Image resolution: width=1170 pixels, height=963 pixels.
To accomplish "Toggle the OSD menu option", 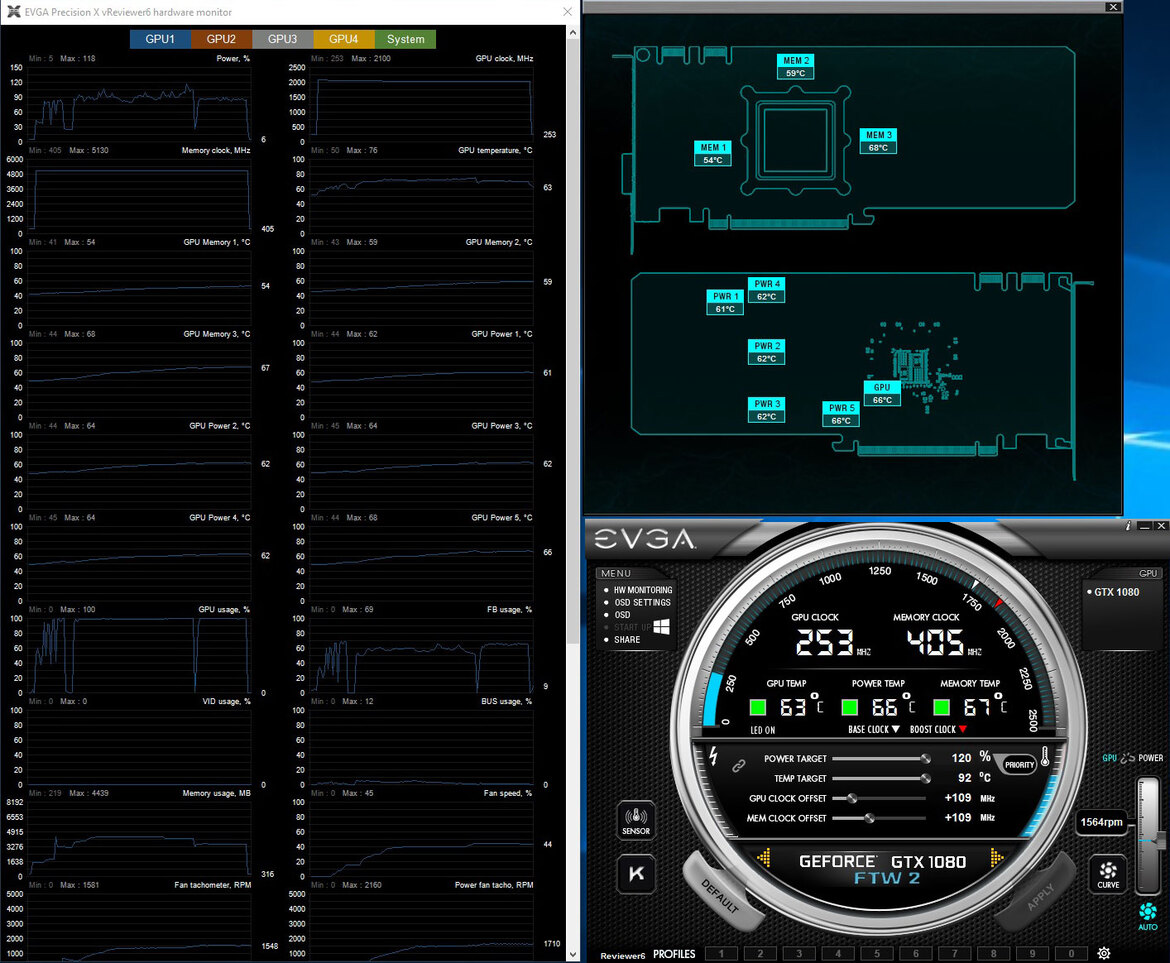I will tap(622, 615).
